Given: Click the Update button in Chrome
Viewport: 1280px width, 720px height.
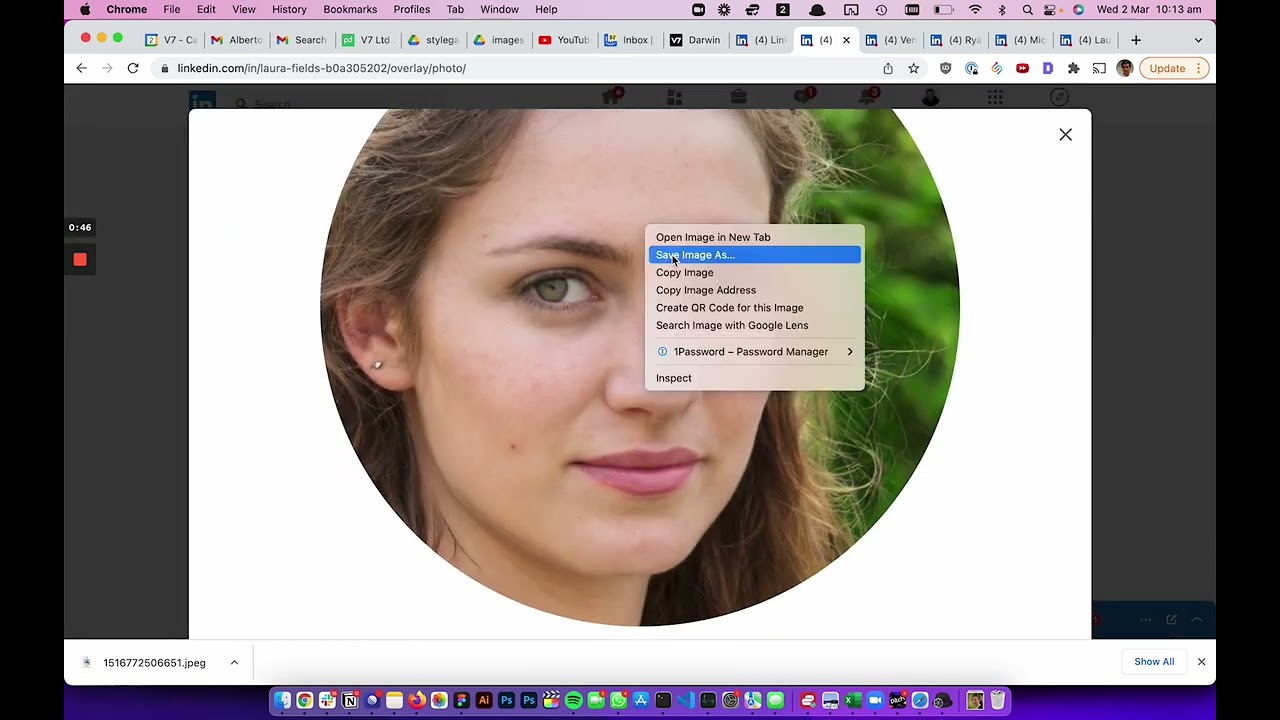Looking at the screenshot, I should (x=1166, y=68).
